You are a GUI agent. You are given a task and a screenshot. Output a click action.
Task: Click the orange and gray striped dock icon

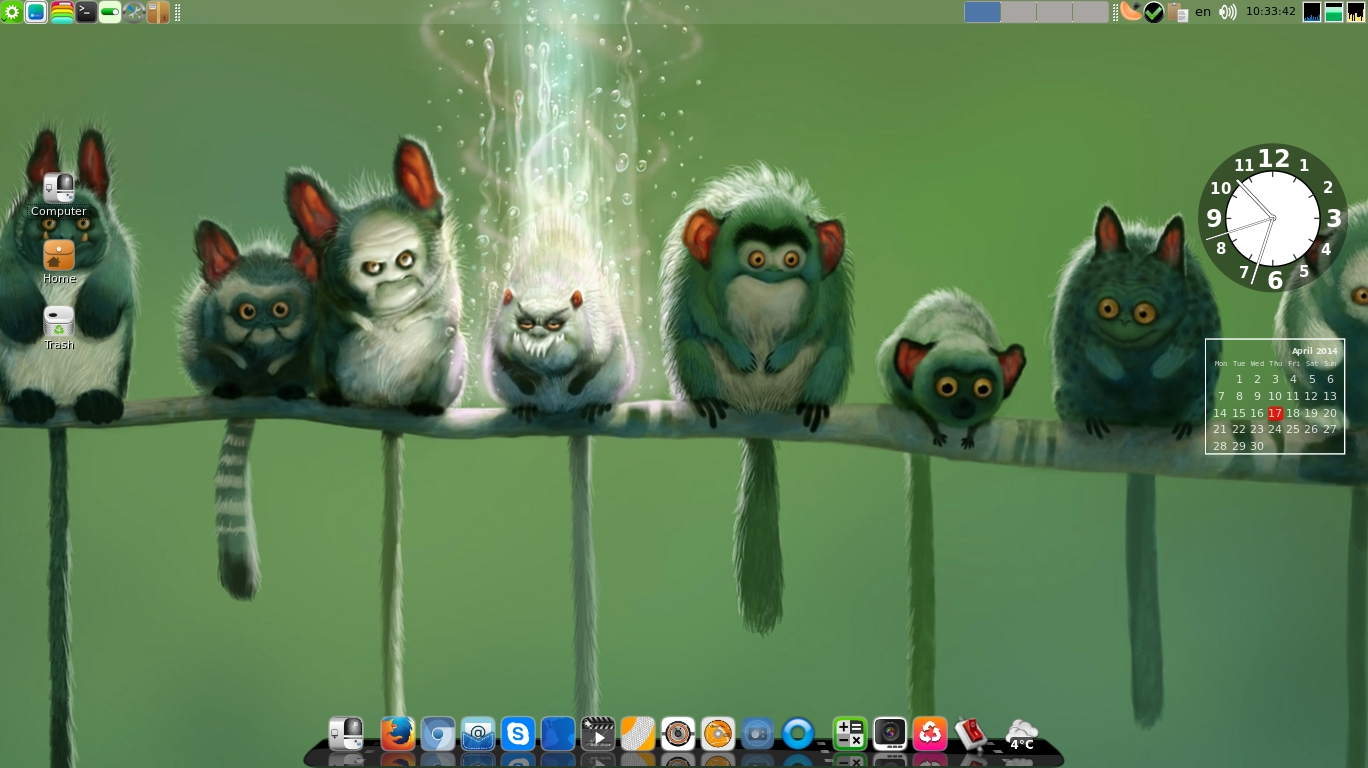(x=638, y=734)
